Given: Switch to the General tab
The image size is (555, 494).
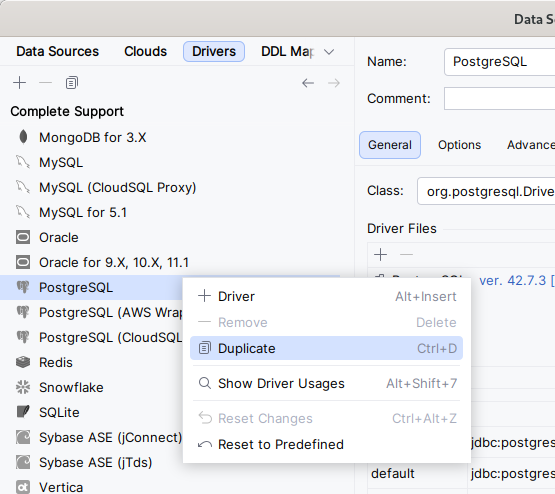Looking at the screenshot, I should 390,145.
